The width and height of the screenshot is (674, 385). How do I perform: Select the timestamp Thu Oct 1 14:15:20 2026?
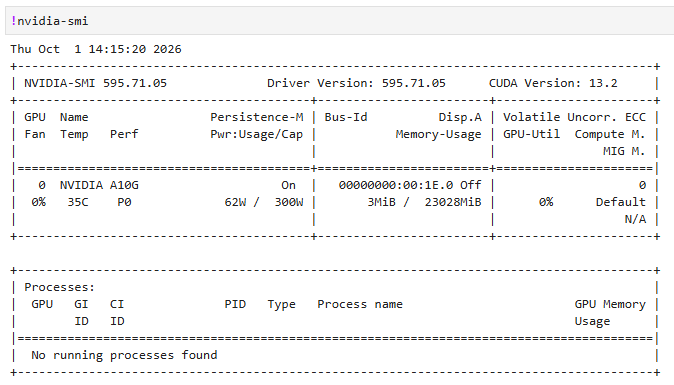pyautogui.click(x=96, y=49)
